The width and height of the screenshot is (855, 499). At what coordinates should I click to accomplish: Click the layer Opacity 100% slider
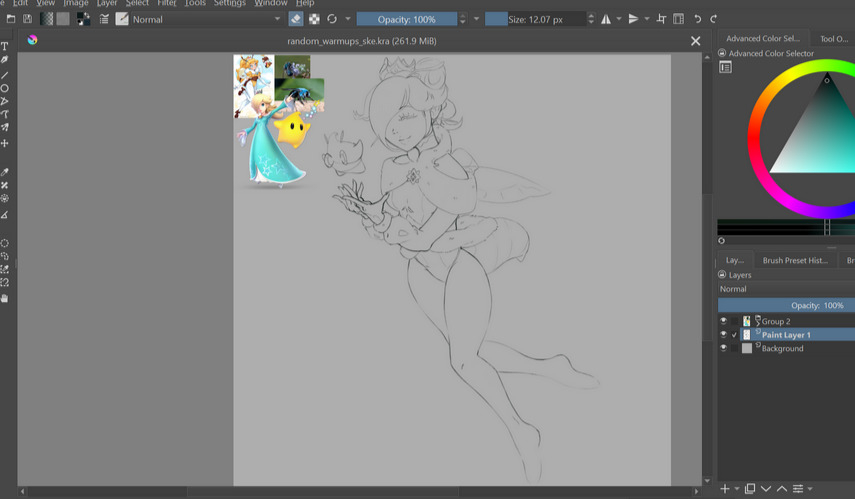point(785,305)
